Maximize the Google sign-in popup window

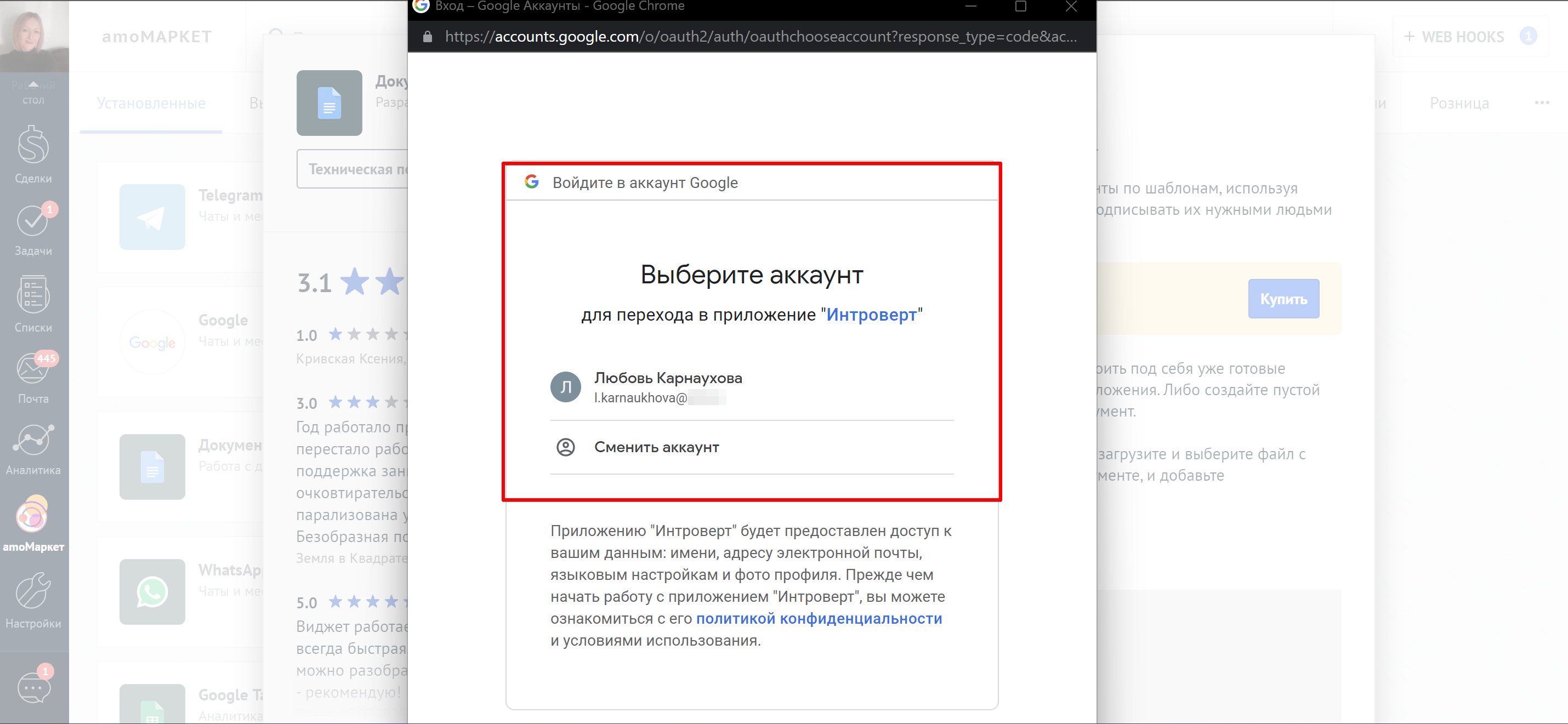1021,6
